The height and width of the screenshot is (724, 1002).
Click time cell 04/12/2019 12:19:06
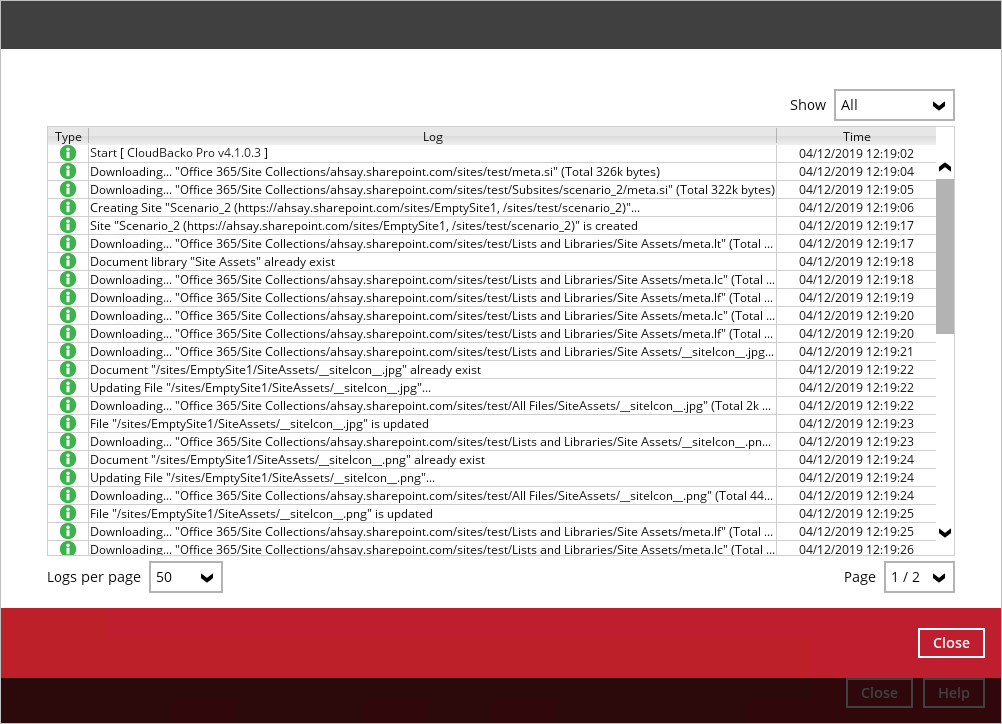coord(856,207)
